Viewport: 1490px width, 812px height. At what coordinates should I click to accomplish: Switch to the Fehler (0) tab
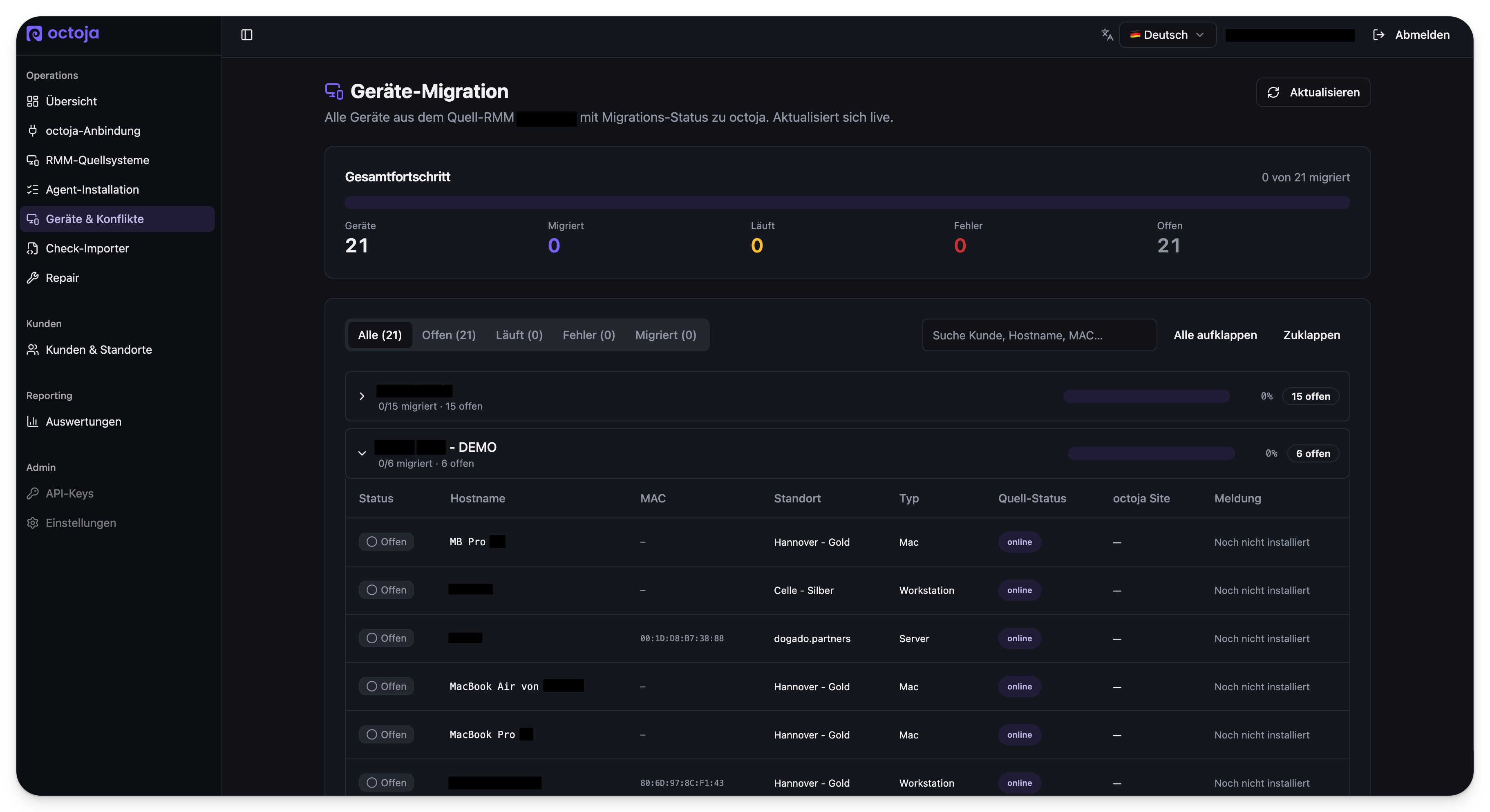589,335
